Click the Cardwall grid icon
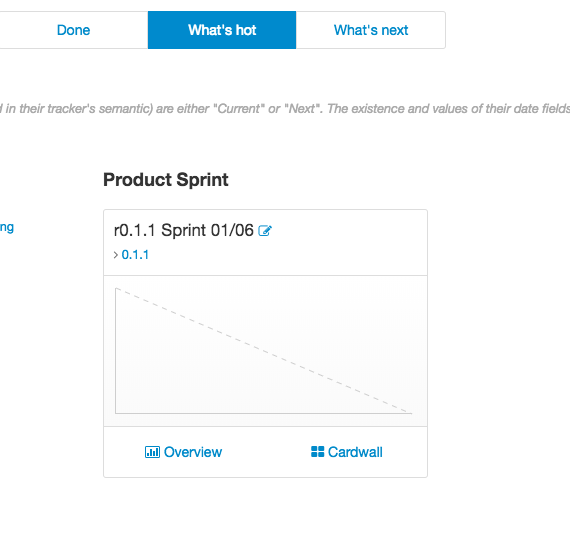The width and height of the screenshot is (570, 546). point(317,451)
